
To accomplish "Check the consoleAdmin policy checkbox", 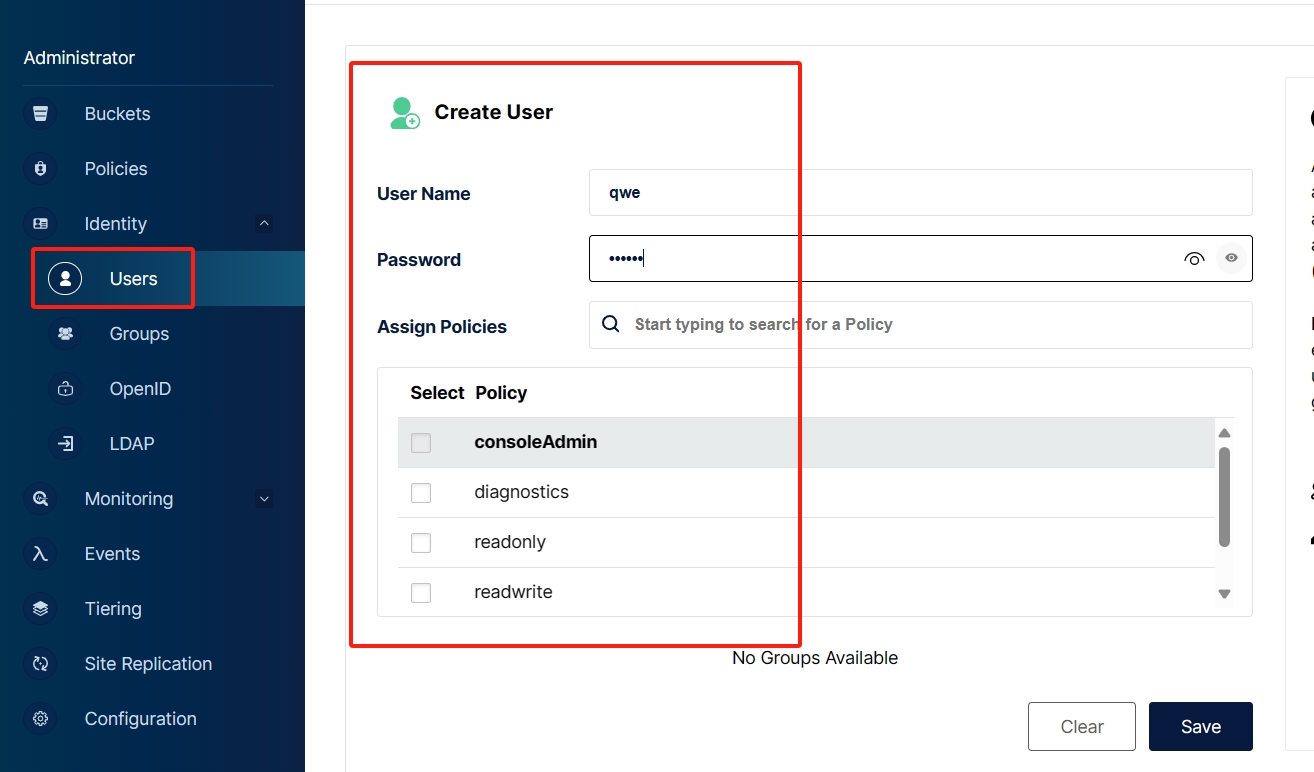I will coord(421,443).
